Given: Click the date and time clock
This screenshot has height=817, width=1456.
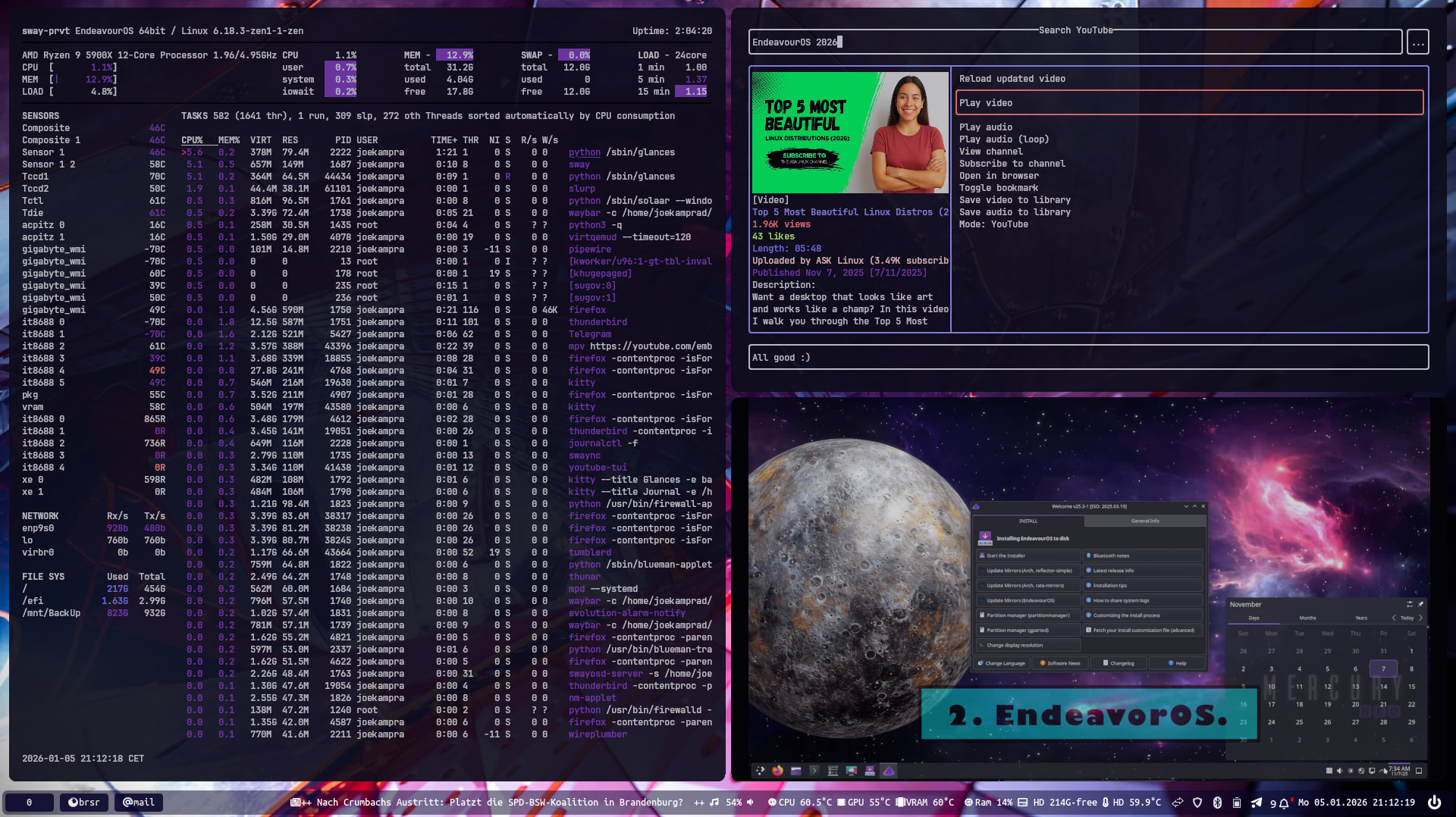Looking at the screenshot, I should click(x=1357, y=803).
